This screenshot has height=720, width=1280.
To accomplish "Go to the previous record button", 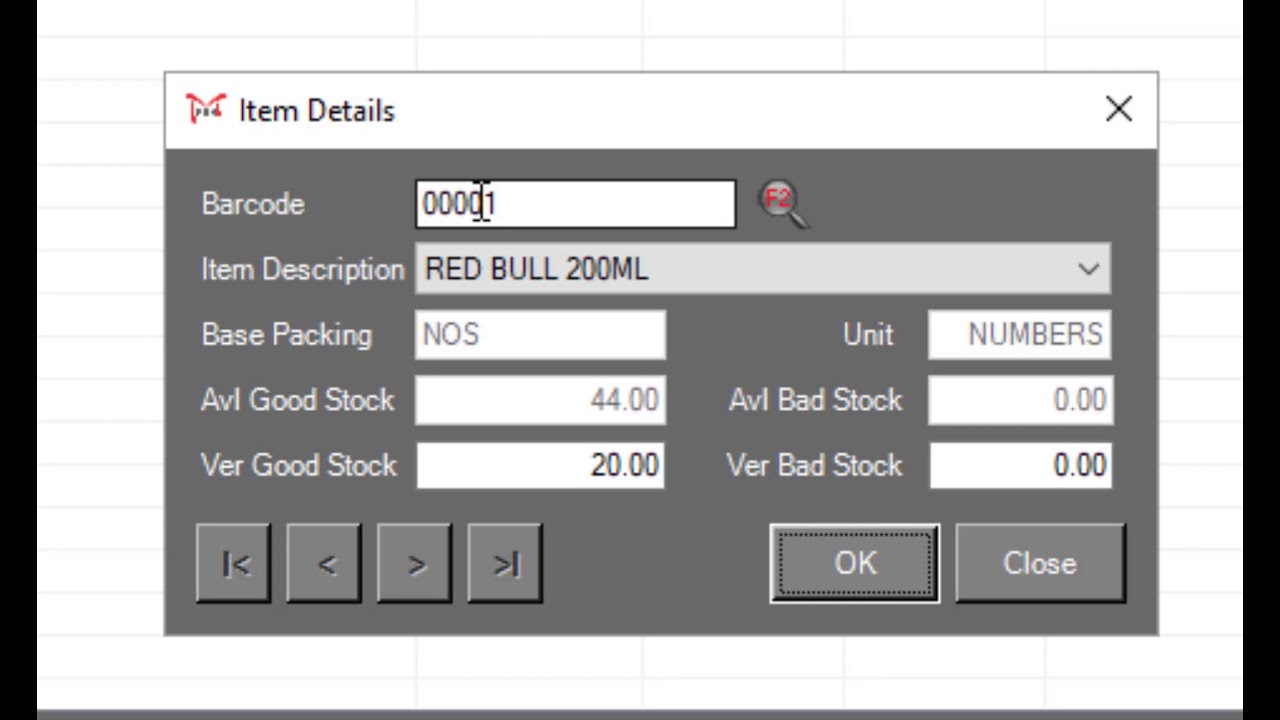I will 324,564.
